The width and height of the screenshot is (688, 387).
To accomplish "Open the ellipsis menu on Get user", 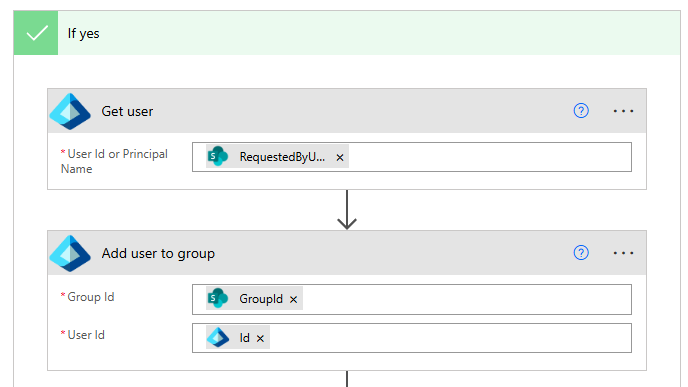I will [x=623, y=111].
